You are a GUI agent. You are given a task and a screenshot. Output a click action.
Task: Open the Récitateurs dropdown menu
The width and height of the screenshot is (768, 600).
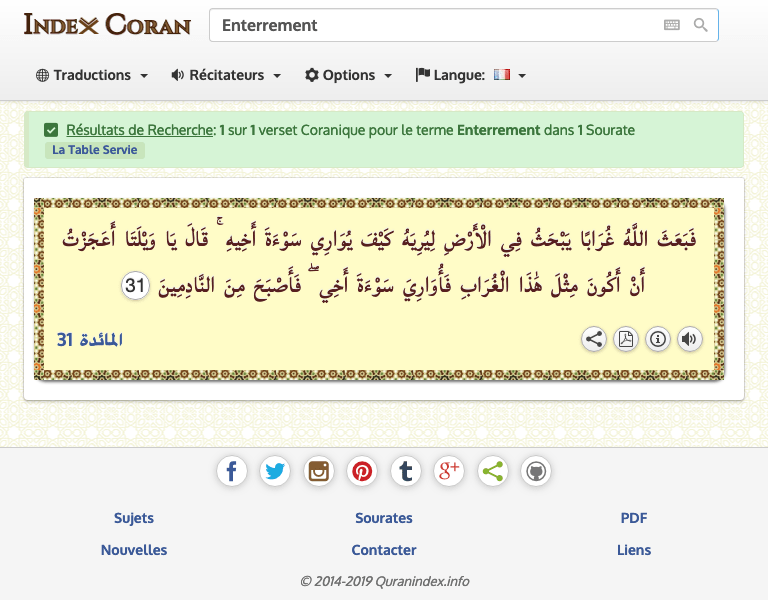point(226,75)
